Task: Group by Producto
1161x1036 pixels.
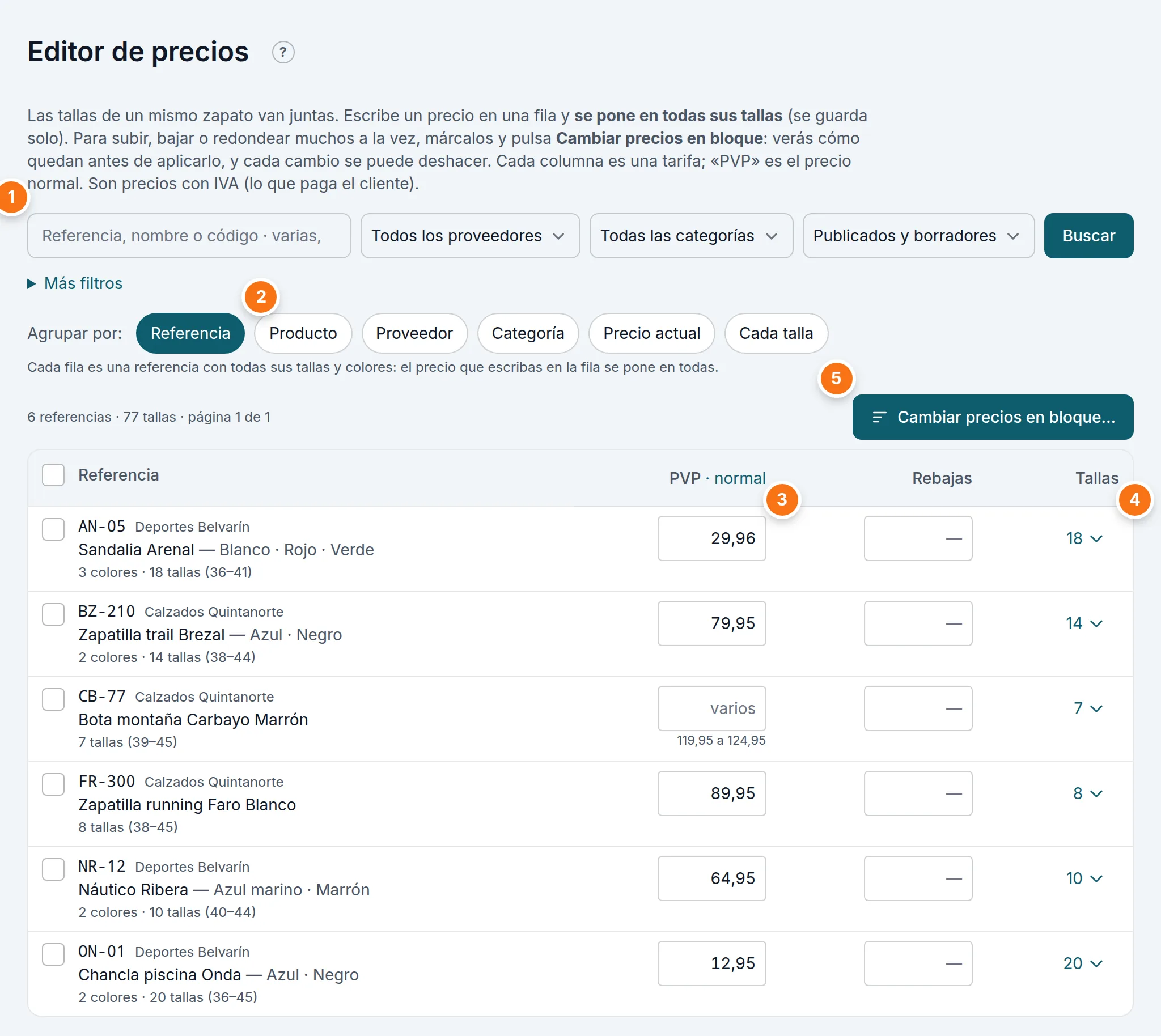Action: coord(303,333)
